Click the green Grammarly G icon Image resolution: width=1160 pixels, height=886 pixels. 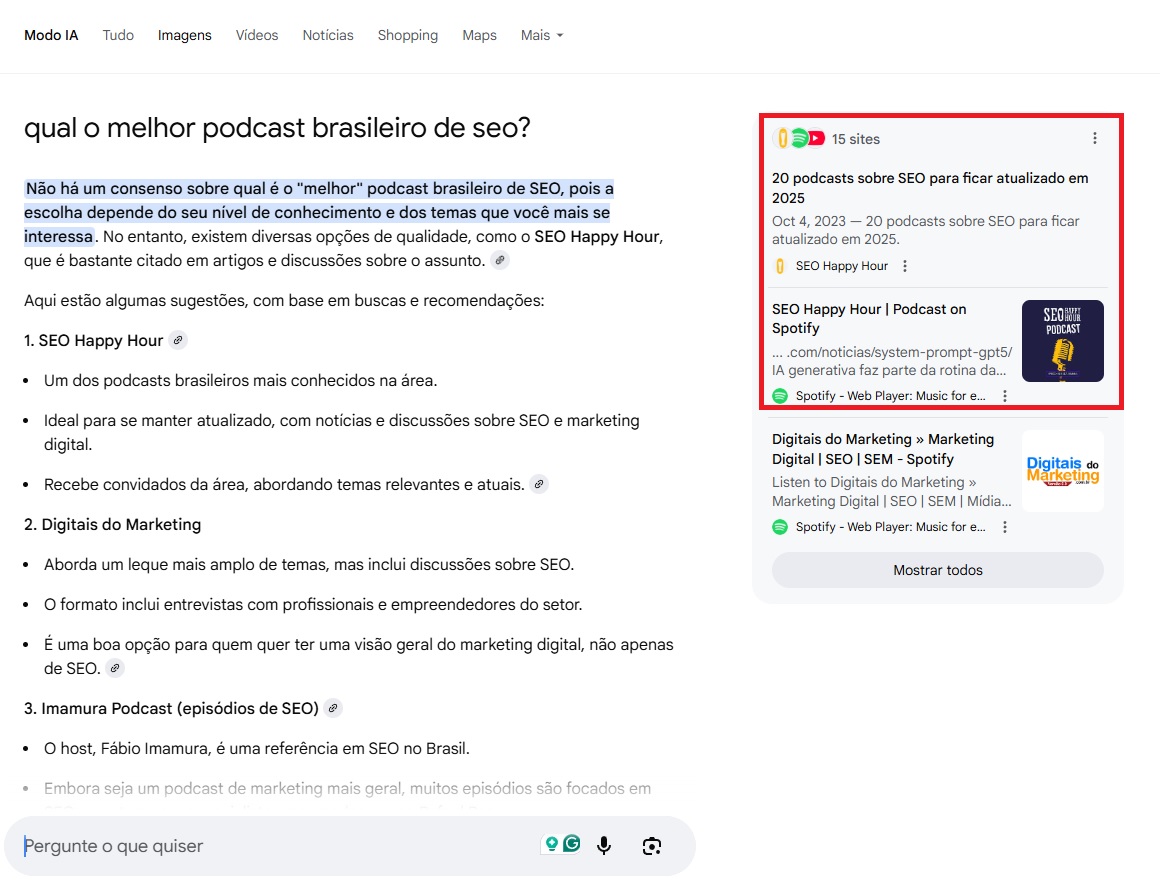coord(572,844)
